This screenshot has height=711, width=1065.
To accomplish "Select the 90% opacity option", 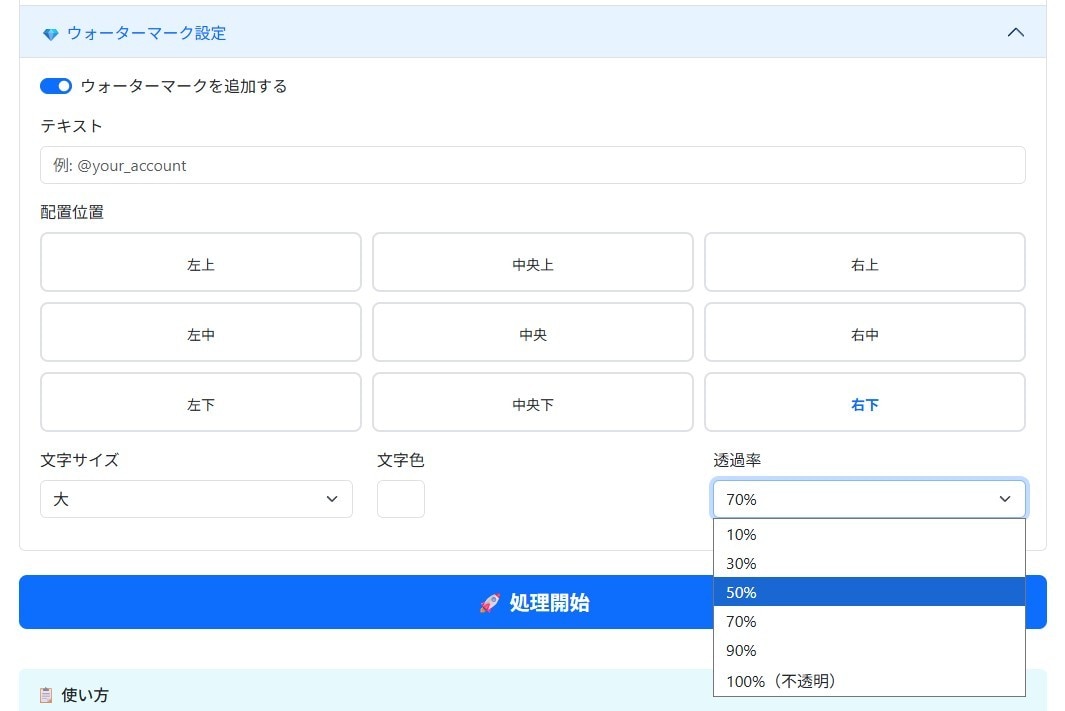I will tap(869, 651).
